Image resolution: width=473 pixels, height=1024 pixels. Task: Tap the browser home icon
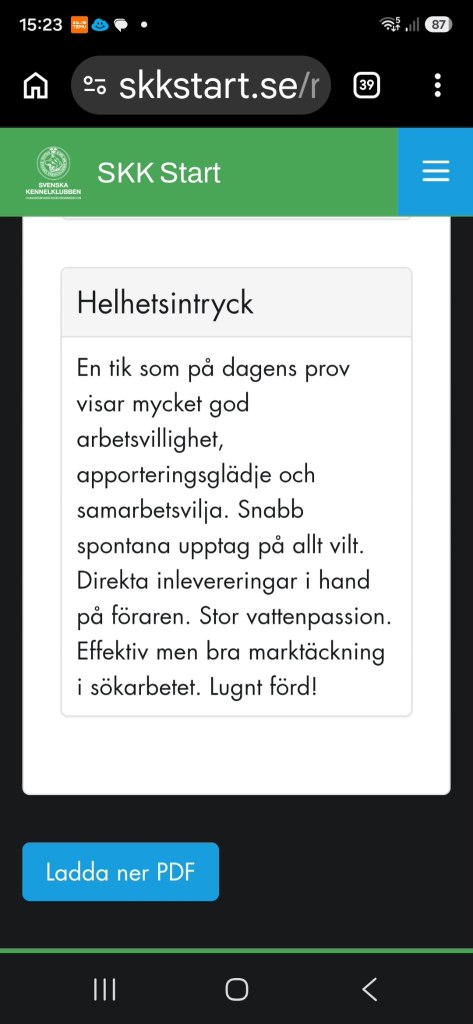point(35,86)
